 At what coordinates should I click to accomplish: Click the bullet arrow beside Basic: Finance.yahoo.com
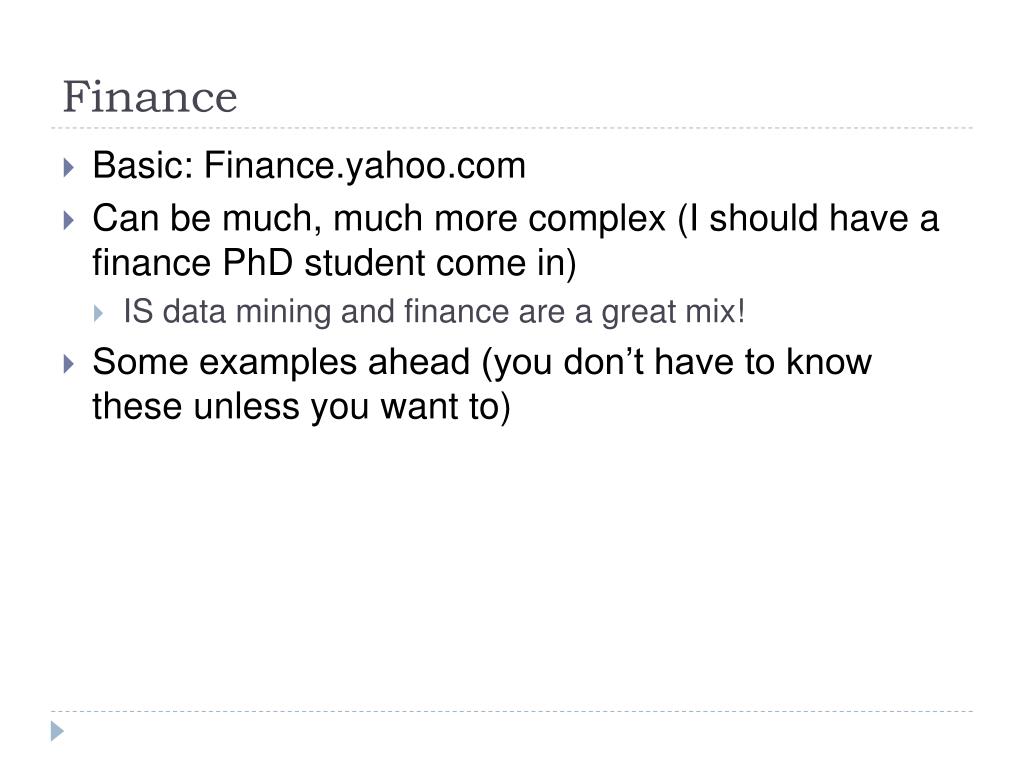pyautogui.click(x=69, y=168)
